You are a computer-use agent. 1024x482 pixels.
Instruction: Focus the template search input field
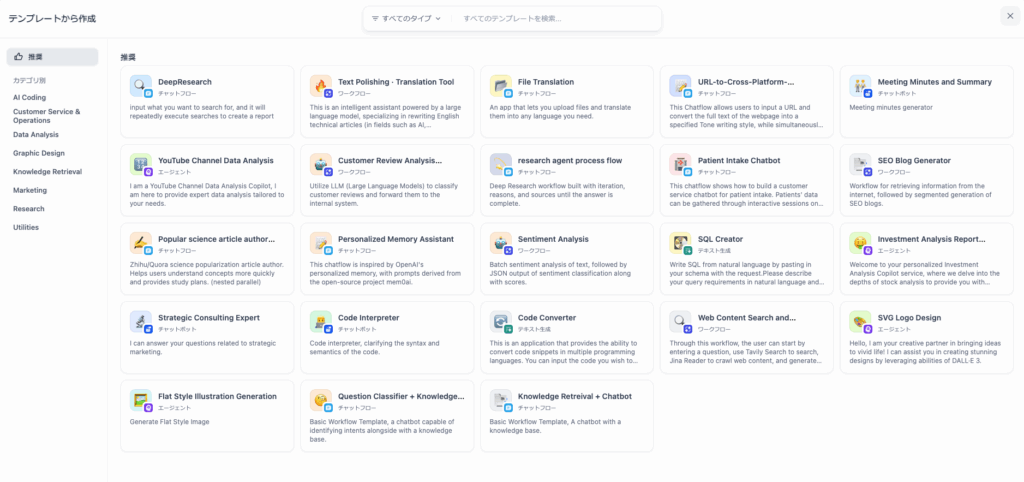[555, 19]
